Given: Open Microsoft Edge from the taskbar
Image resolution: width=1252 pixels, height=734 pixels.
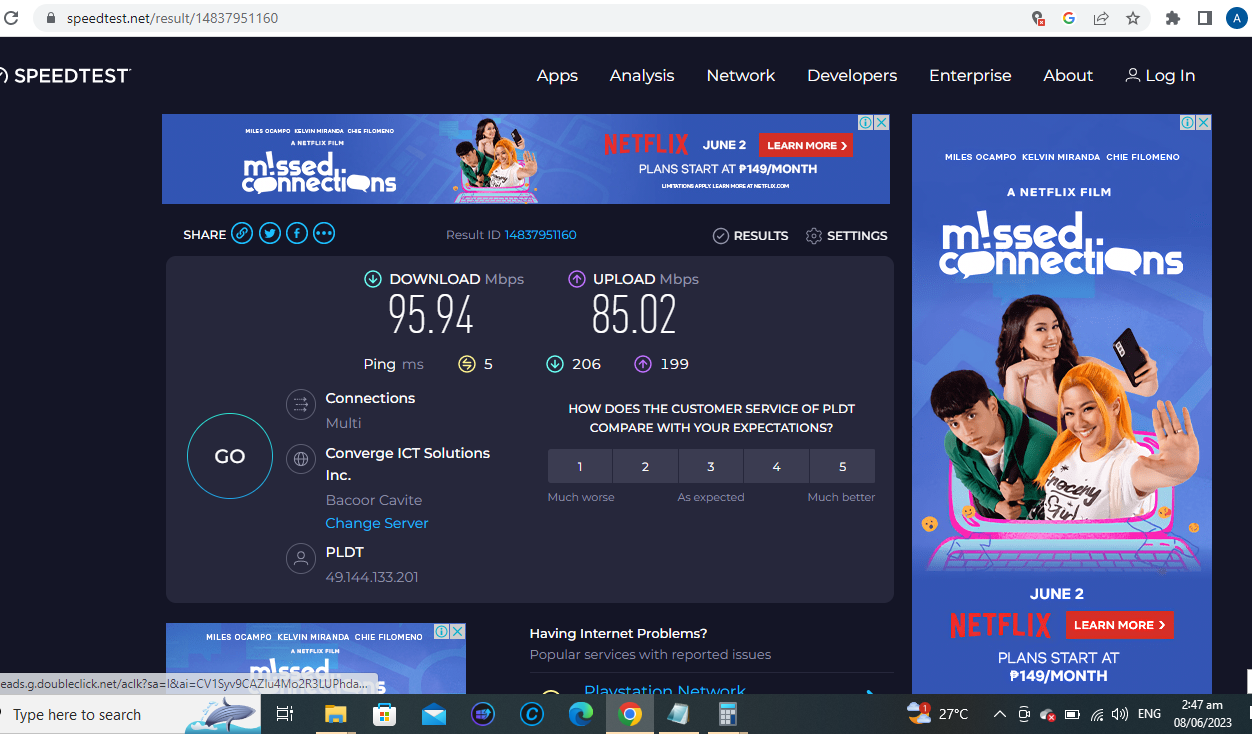Looking at the screenshot, I should (580, 714).
